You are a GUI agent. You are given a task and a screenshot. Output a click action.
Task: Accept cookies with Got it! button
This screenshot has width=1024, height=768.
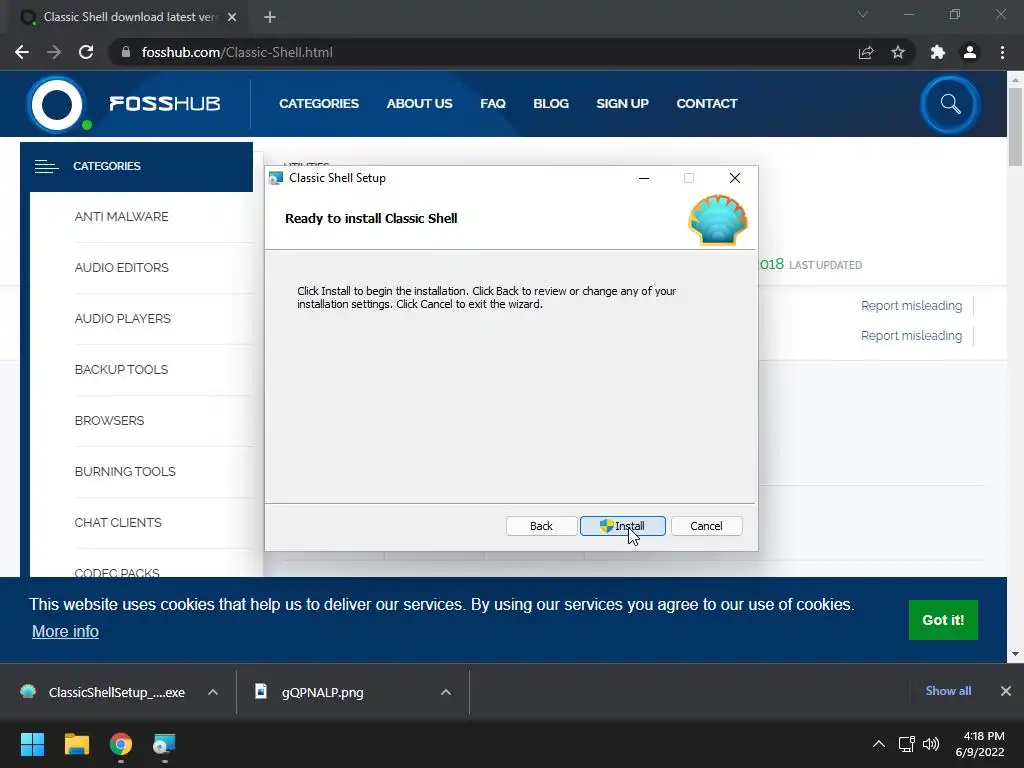pos(943,620)
